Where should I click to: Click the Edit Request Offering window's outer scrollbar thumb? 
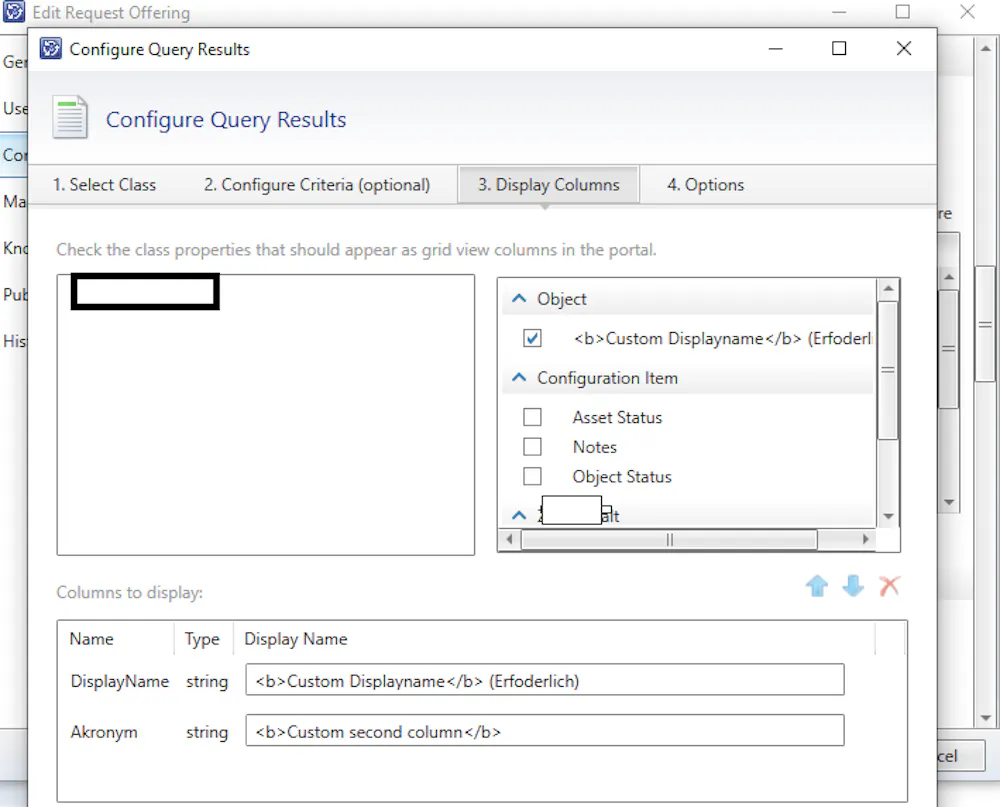(986, 324)
